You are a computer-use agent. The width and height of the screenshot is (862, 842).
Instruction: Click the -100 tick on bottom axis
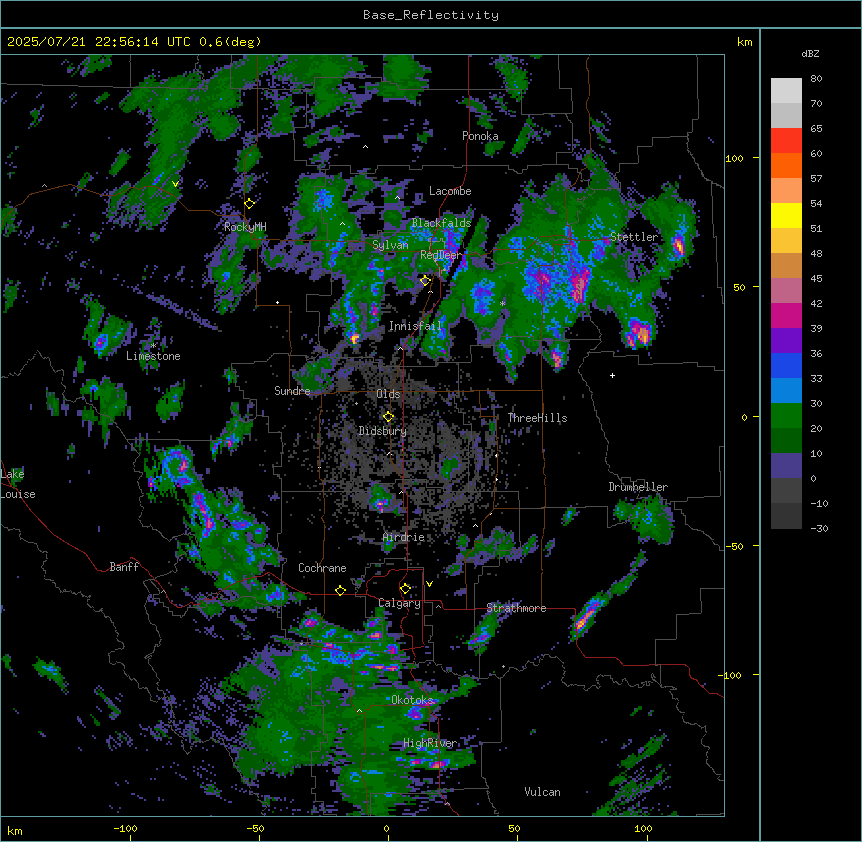pyautogui.click(x=125, y=828)
